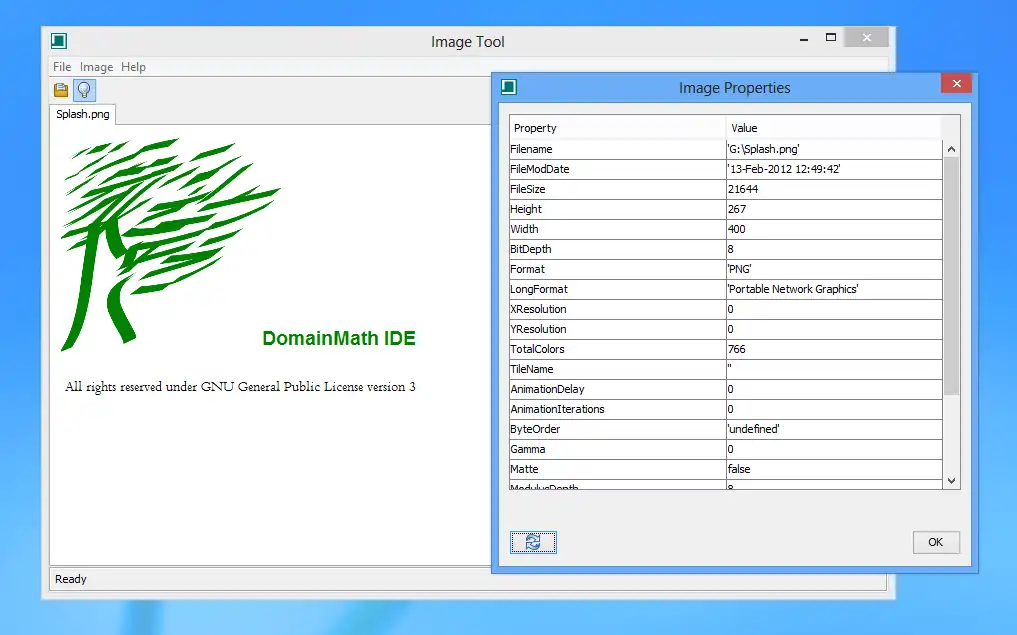Select the Gamma property cell
1017x635 pixels.
[x=617, y=449]
